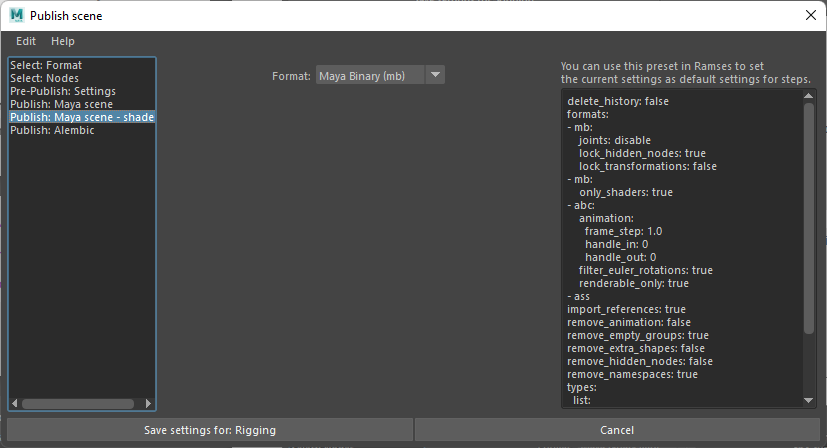827x448 pixels.
Task: Click 'remove_namespaces: true' preset line
Action: click(632, 374)
